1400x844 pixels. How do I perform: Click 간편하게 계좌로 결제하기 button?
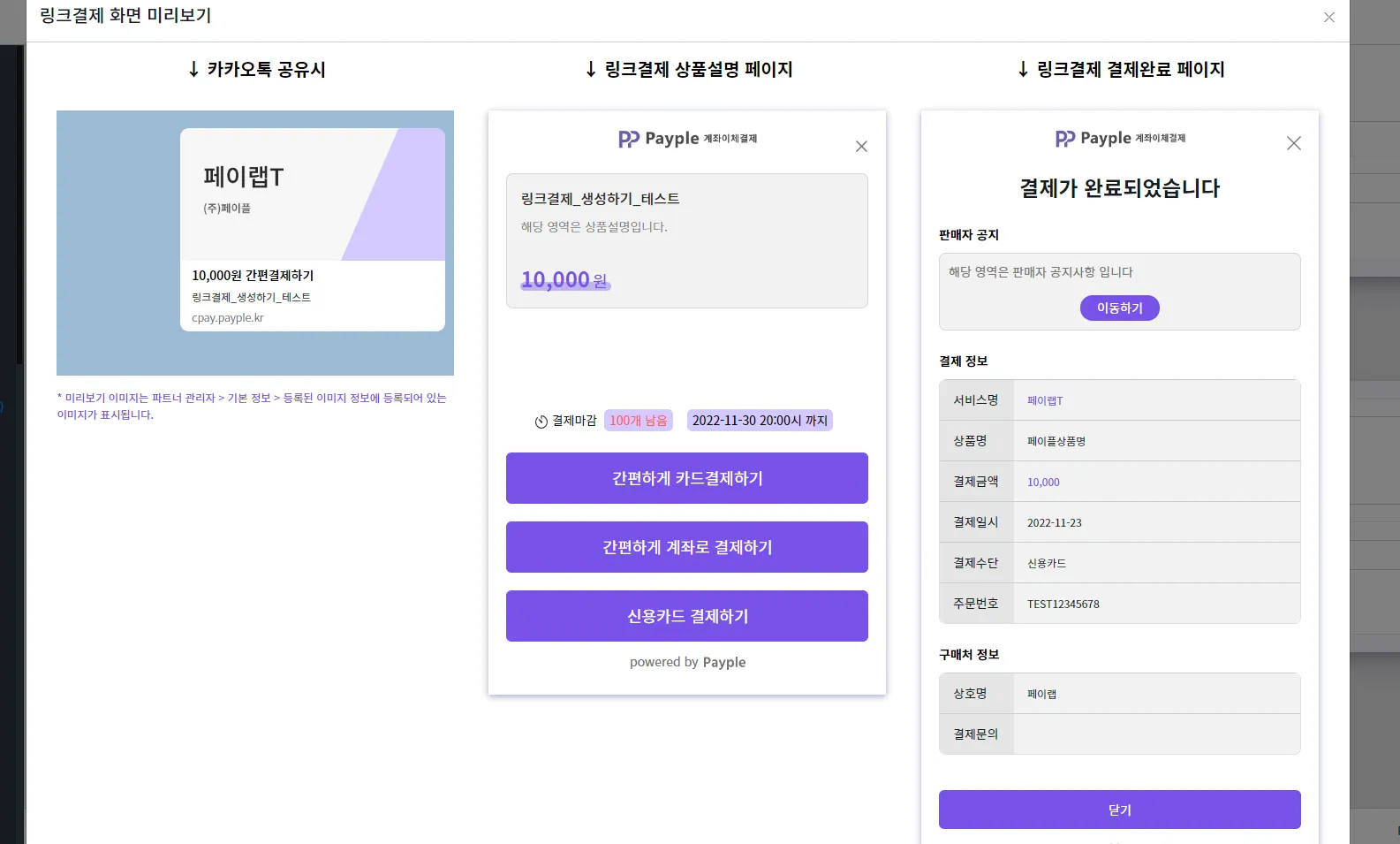687,547
